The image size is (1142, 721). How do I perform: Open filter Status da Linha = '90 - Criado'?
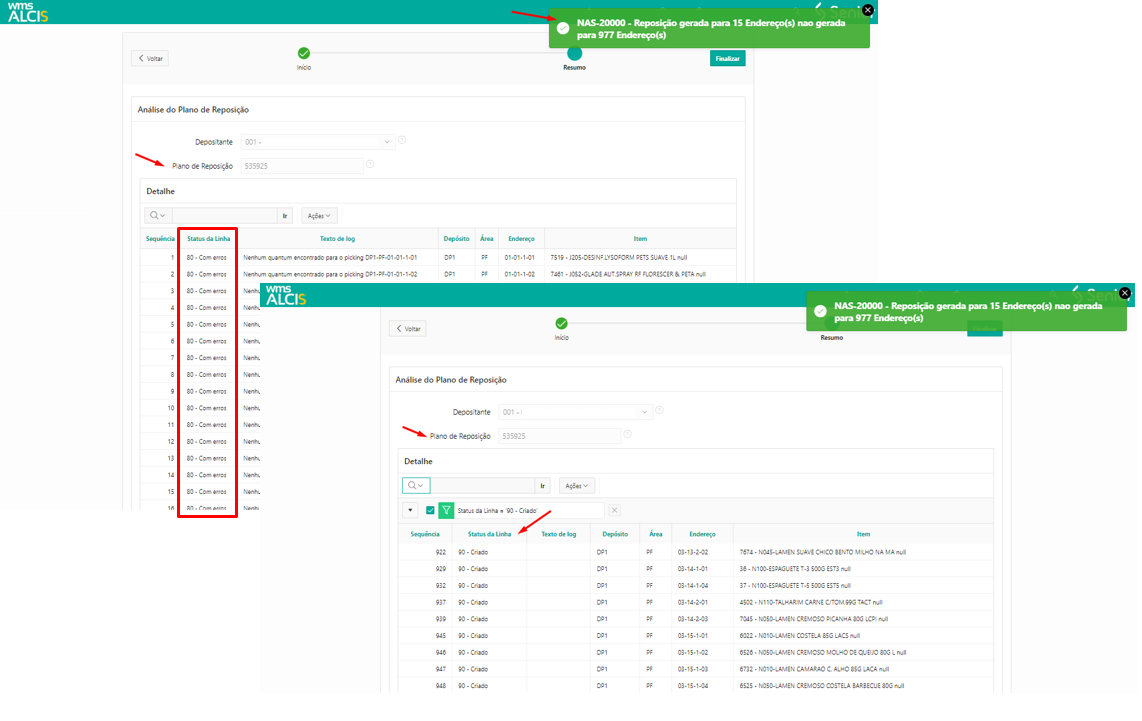coord(497,511)
